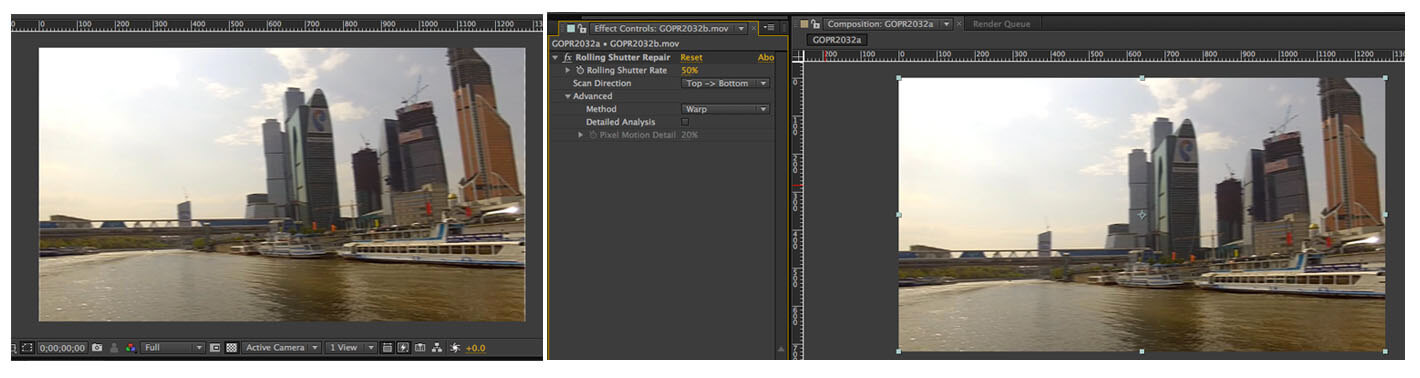Switch to the Composition: GOPR2032a tab

coord(880,24)
